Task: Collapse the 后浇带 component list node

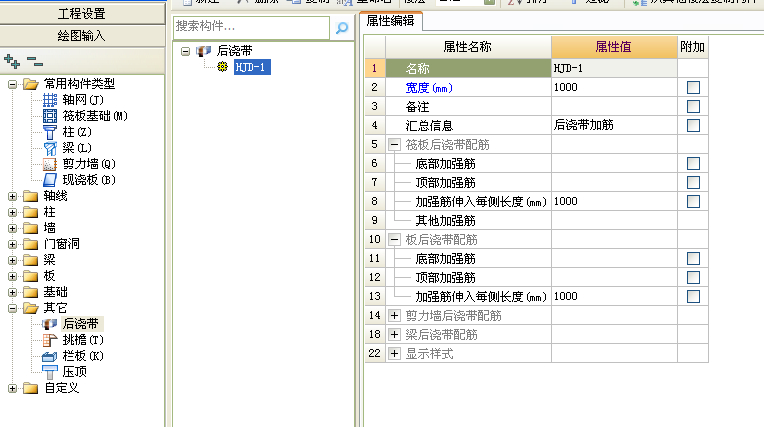Action: point(185,51)
